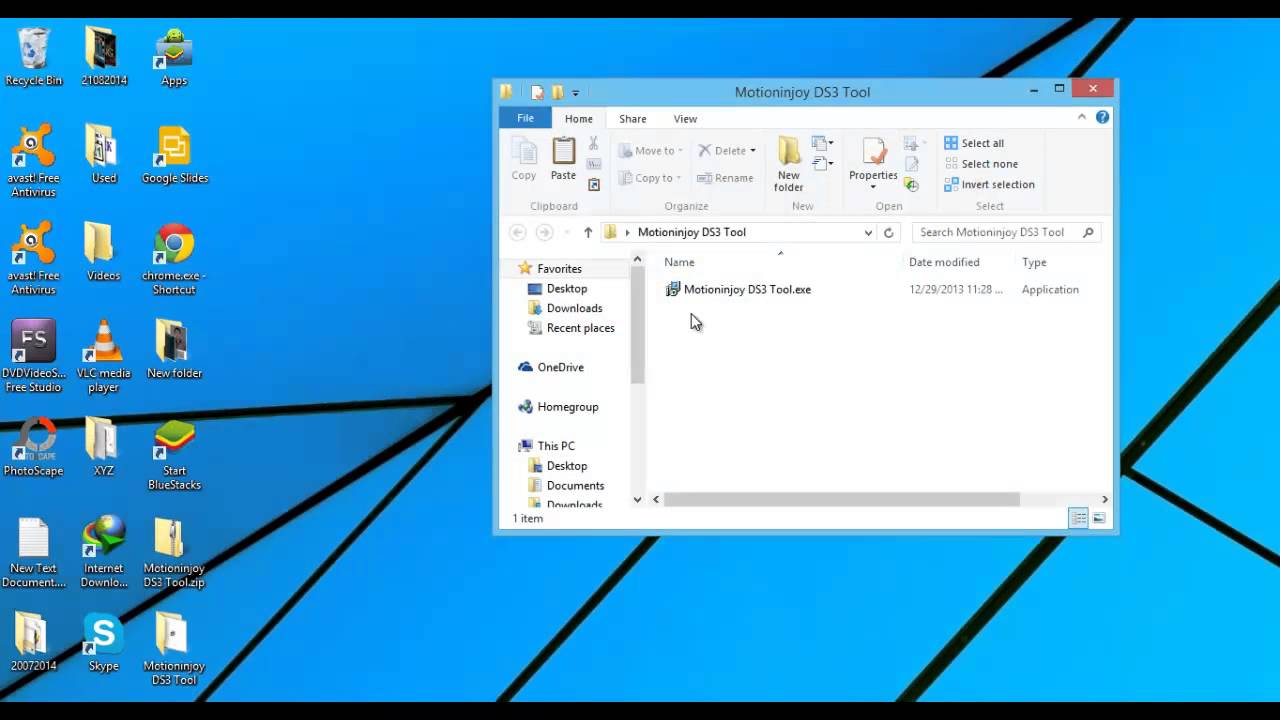The image size is (1280, 720).
Task: Open the Delete dropdown arrow
Action: [x=753, y=151]
